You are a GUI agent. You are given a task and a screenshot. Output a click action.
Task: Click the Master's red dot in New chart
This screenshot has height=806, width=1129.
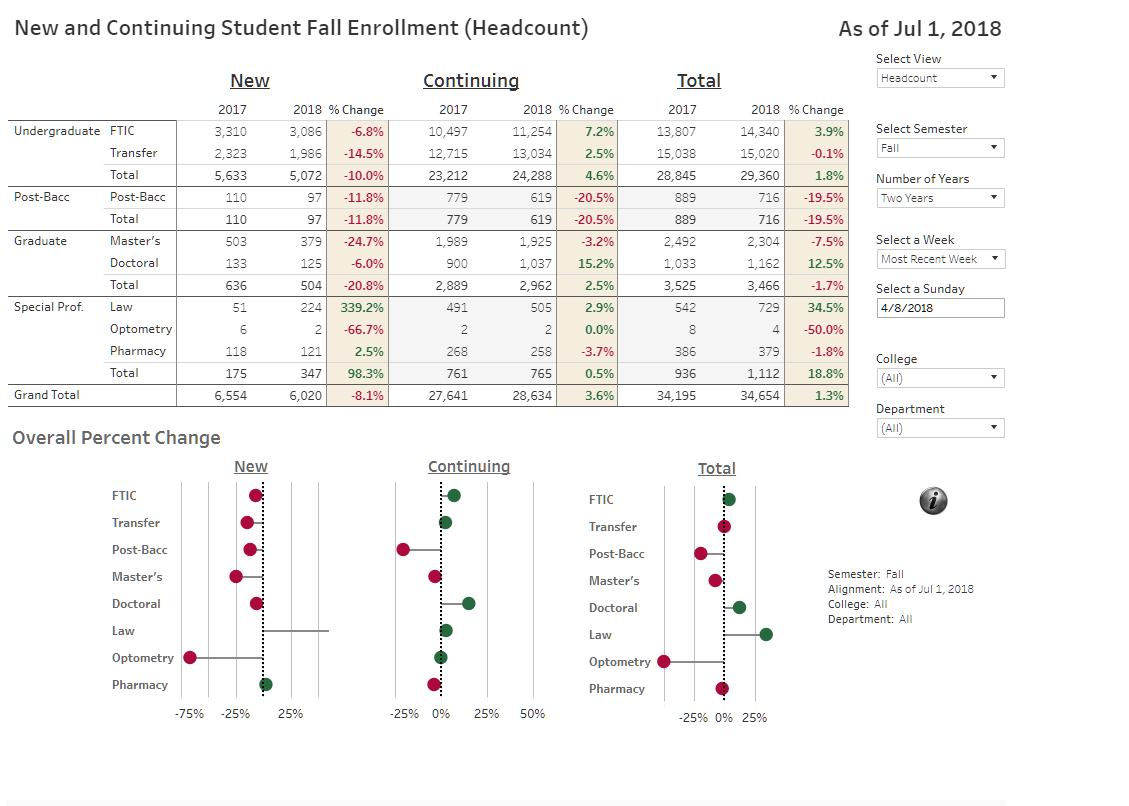tap(236, 576)
